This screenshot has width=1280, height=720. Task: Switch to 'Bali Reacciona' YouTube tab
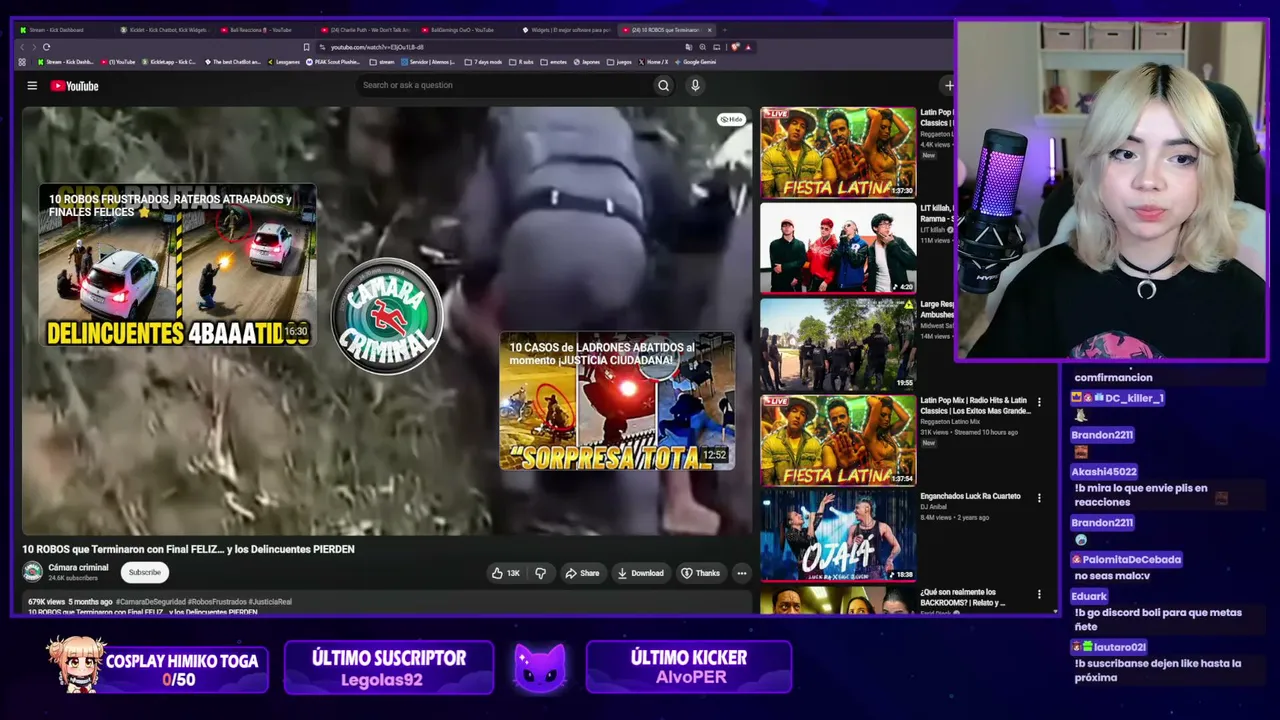265,30
